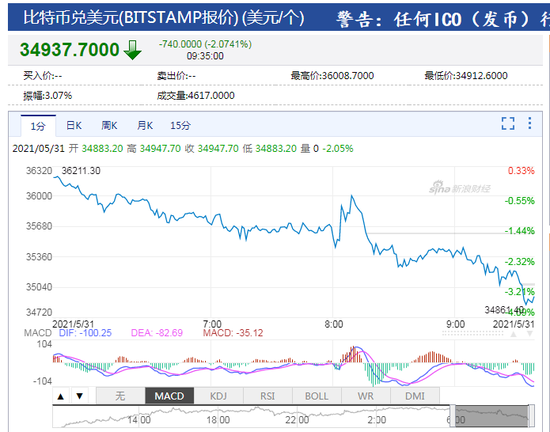This screenshot has width=550, height=432.
Task: Open fullscreen chart view icon
Action: (x=508, y=123)
